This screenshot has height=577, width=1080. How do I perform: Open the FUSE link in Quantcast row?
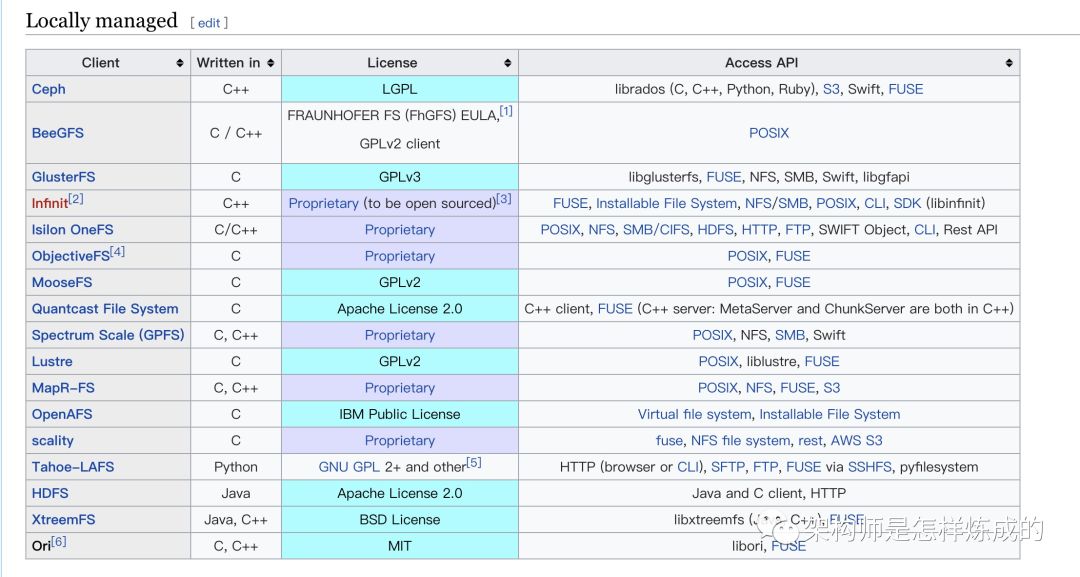point(615,308)
